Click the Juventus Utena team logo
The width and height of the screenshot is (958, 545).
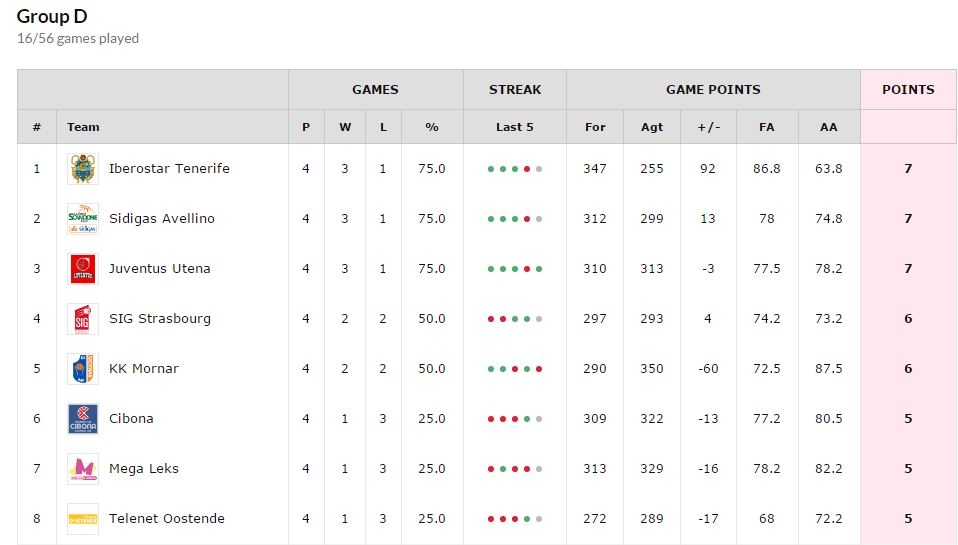pyautogui.click(x=82, y=269)
